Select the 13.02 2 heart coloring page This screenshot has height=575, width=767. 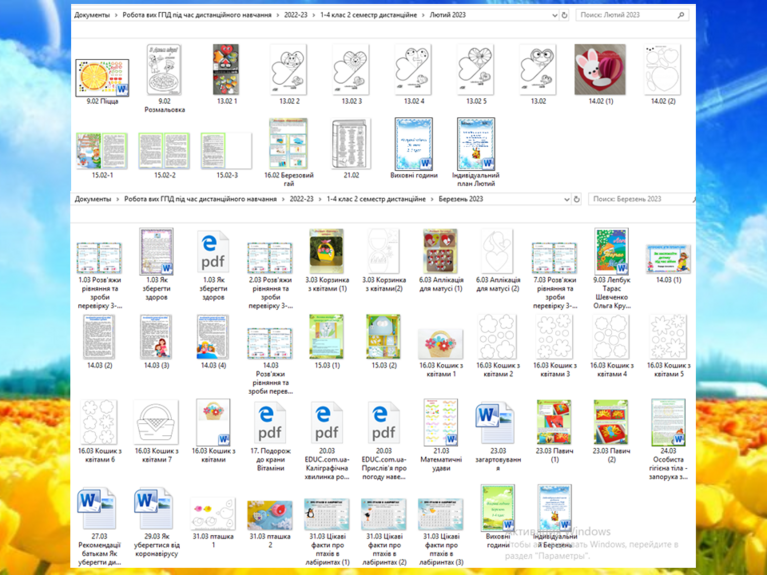[289, 69]
